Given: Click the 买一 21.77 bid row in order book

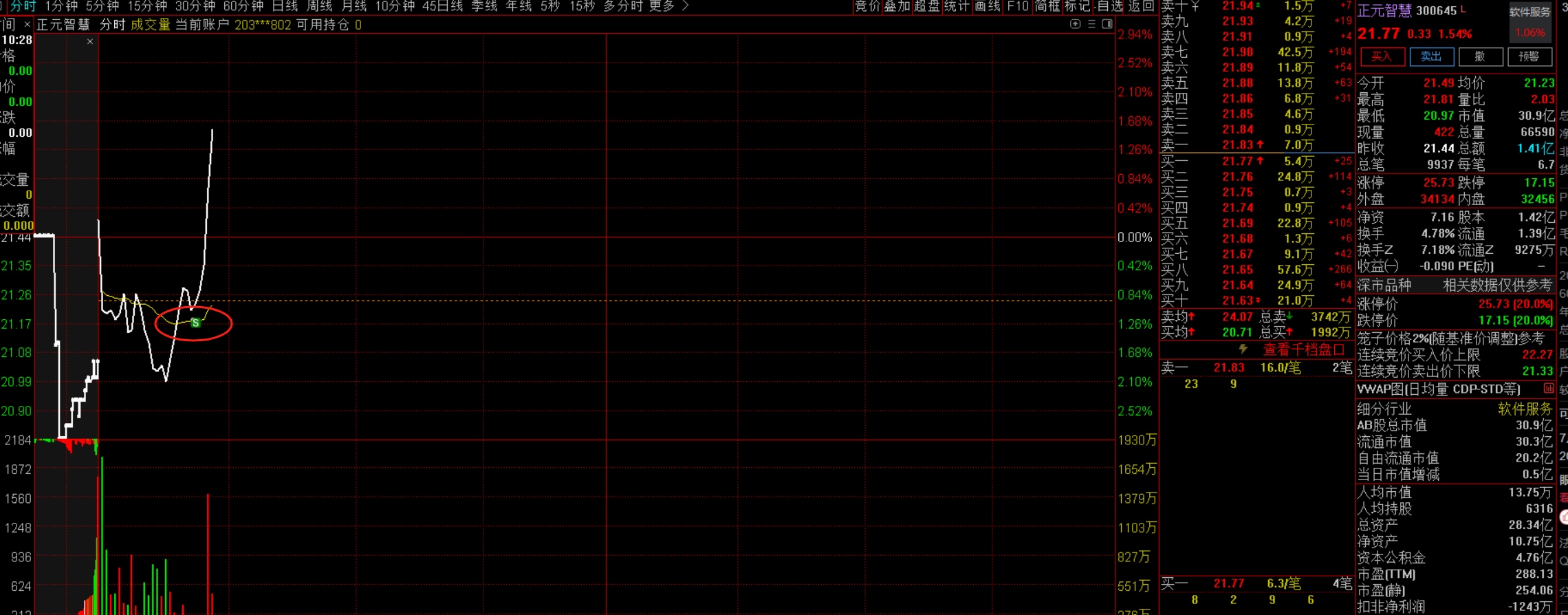Looking at the screenshot, I should pyautogui.click(x=1256, y=161).
